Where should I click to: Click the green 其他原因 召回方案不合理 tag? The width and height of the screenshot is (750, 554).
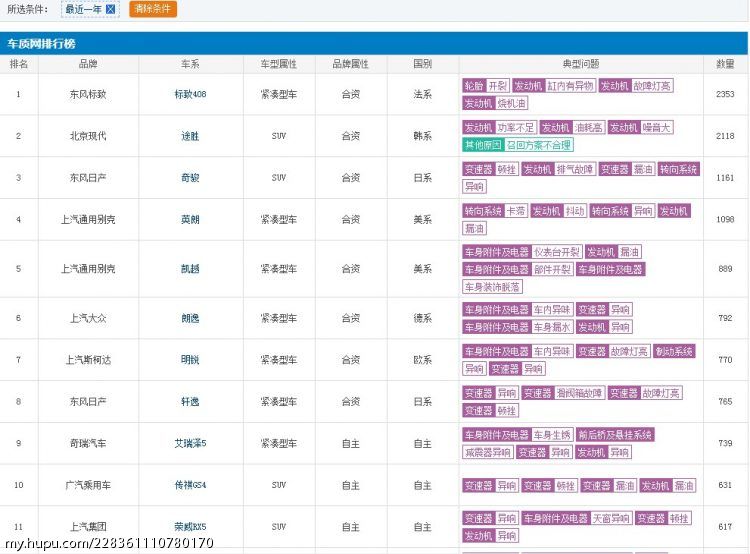point(518,144)
